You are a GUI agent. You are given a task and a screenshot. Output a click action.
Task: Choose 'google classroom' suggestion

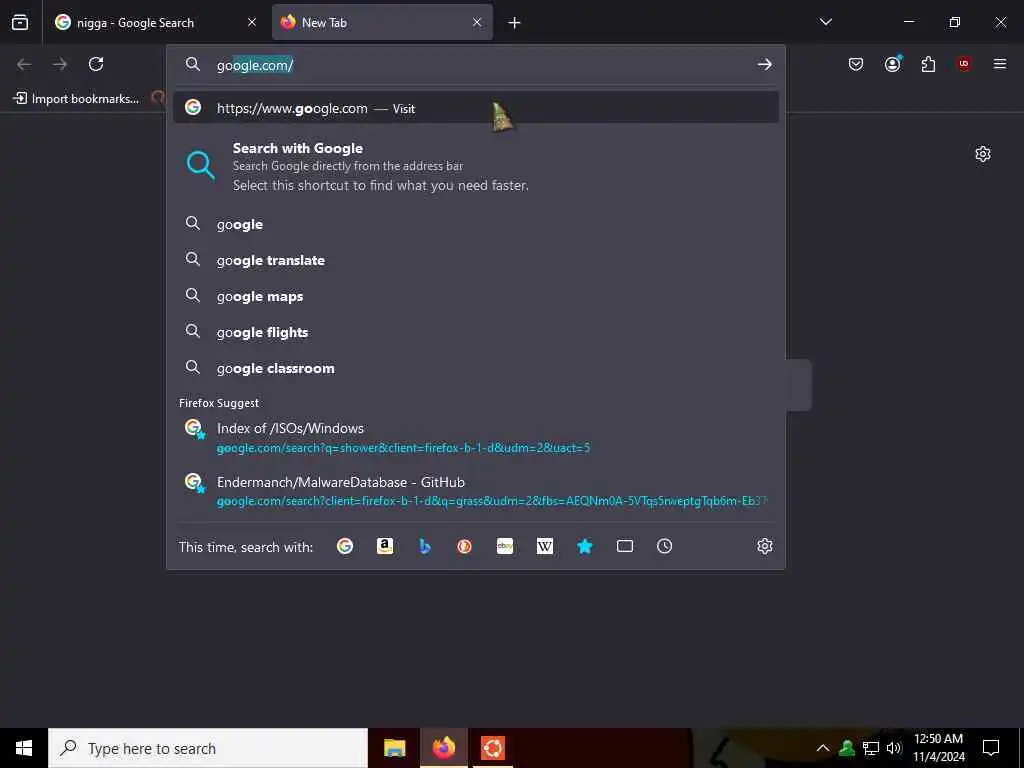point(476,368)
